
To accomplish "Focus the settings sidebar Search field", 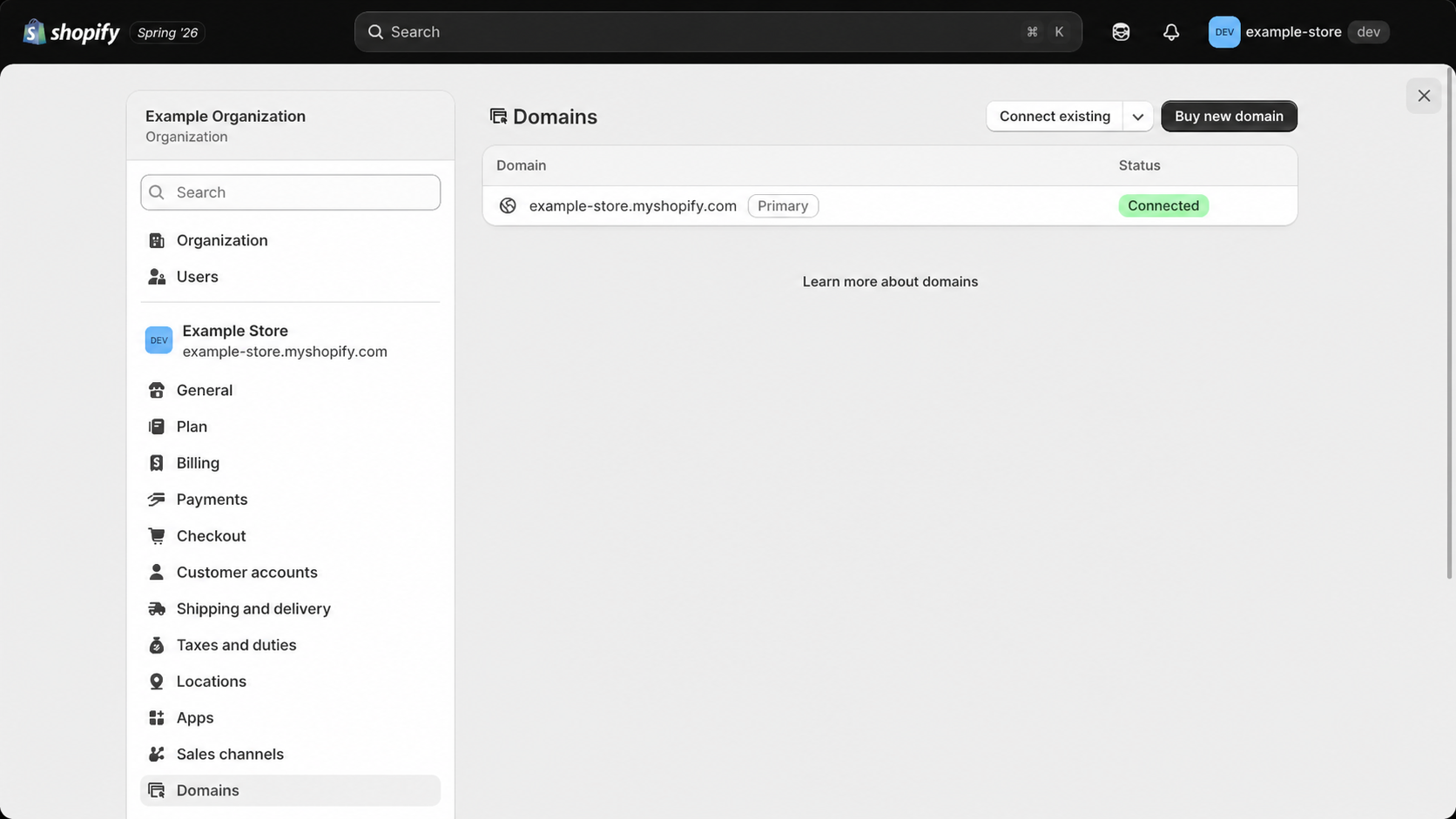I will 290,192.
